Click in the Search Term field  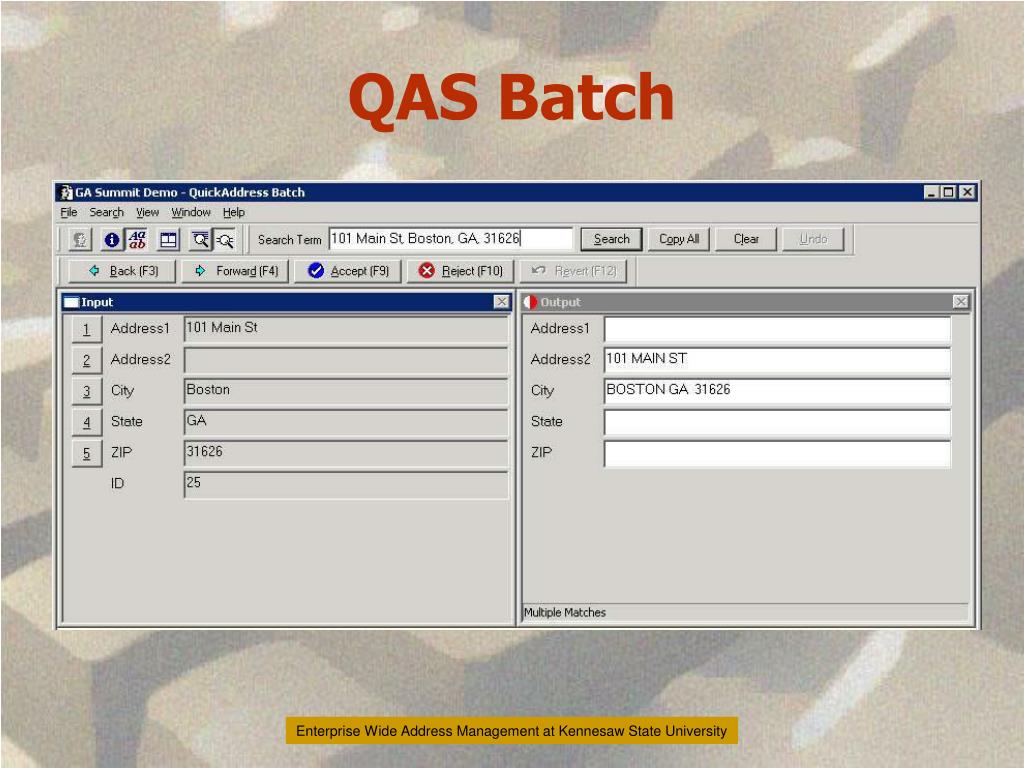click(x=451, y=239)
